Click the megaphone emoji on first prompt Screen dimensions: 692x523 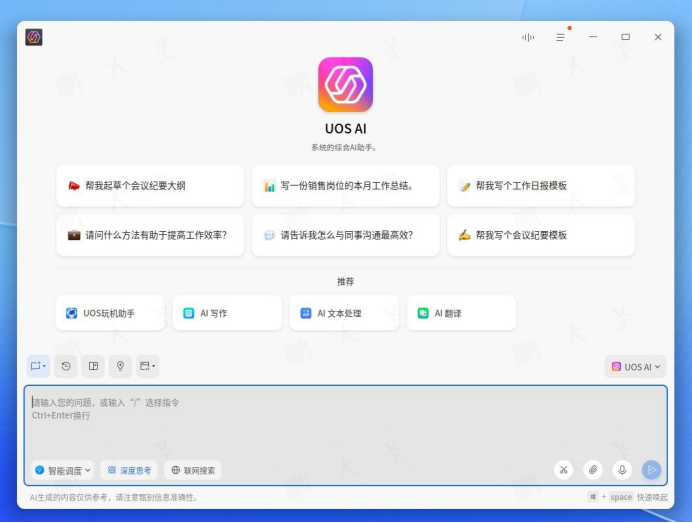pyautogui.click(x=74, y=186)
